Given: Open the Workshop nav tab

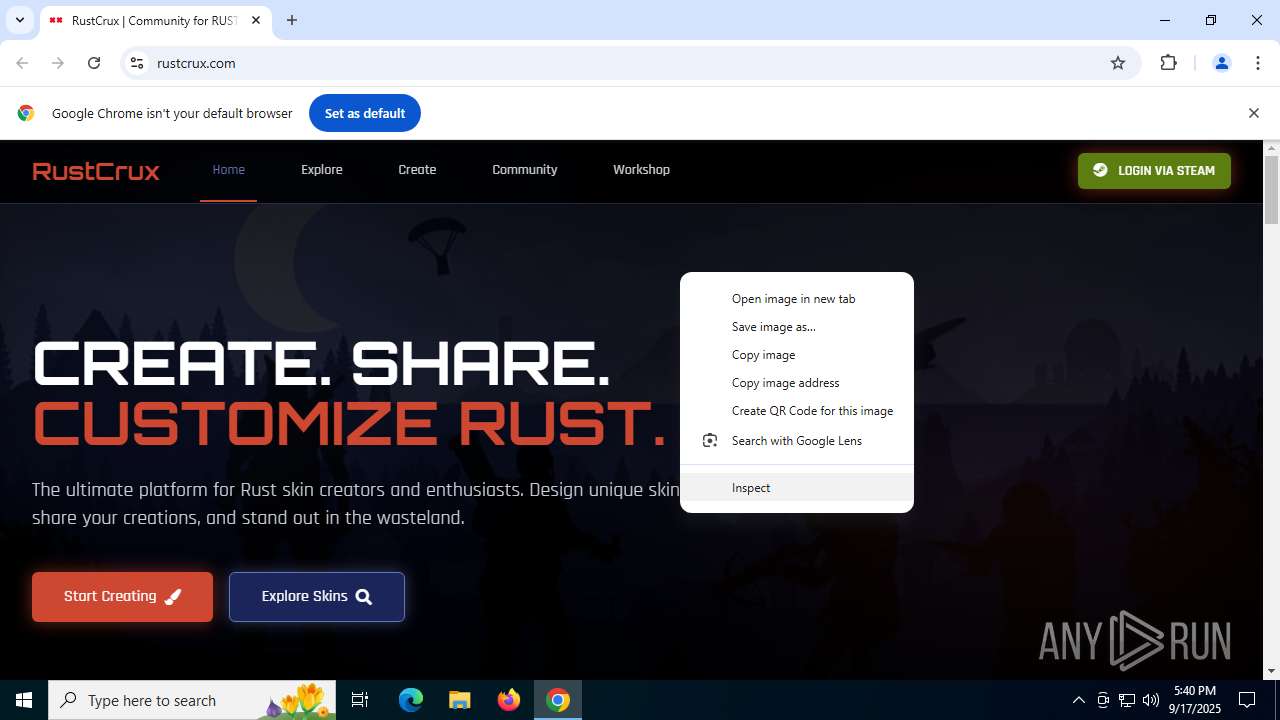Looking at the screenshot, I should (641, 170).
